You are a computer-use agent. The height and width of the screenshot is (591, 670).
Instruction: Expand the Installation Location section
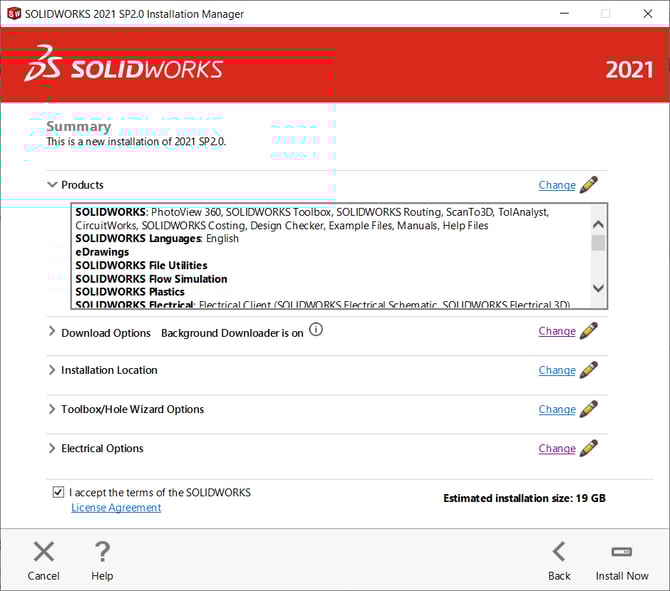[52, 370]
